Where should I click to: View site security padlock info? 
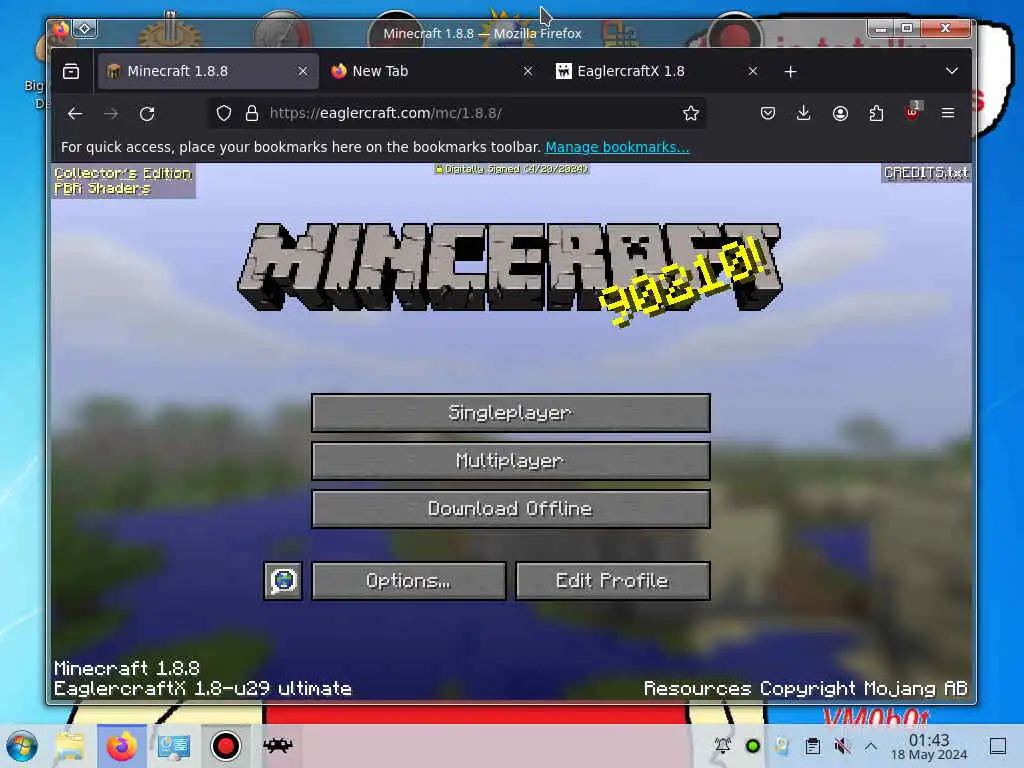pos(251,114)
